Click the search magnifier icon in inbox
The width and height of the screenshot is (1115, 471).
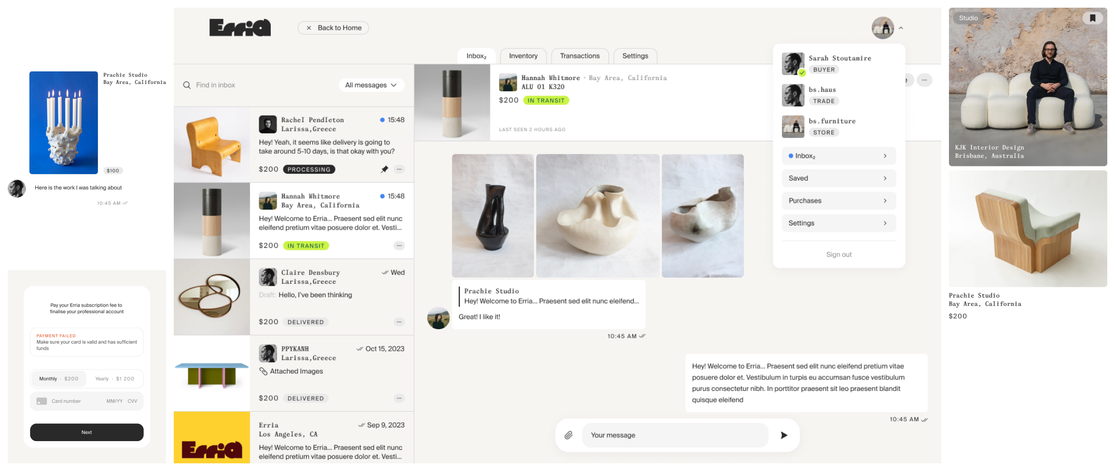pyautogui.click(x=187, y=85)
